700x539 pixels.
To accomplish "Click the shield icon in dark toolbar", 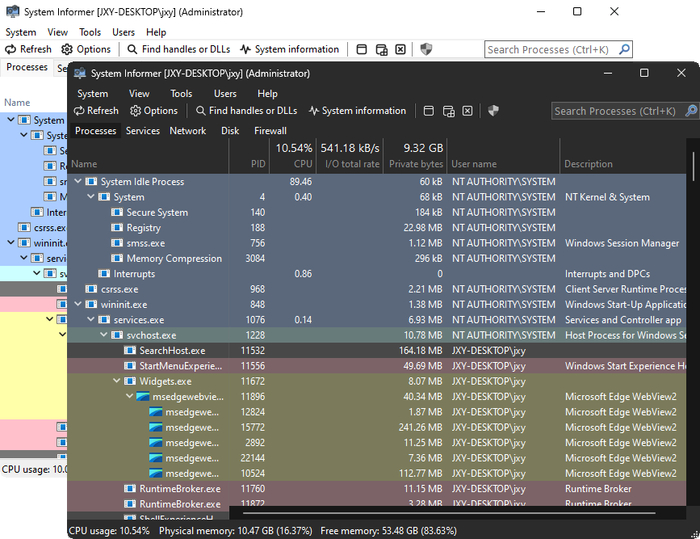I will 493,111.
